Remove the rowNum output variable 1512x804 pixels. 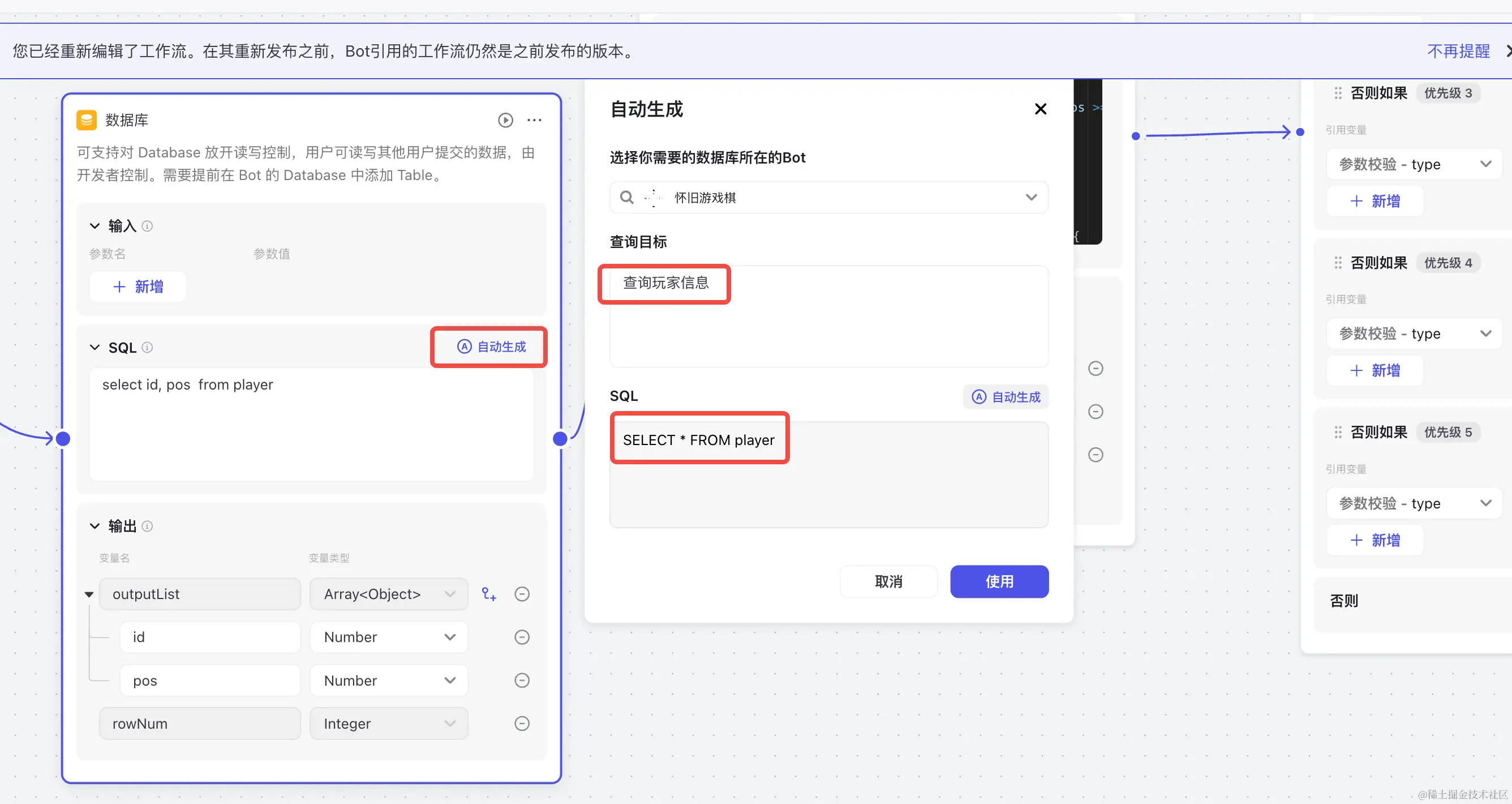[522, 724]
